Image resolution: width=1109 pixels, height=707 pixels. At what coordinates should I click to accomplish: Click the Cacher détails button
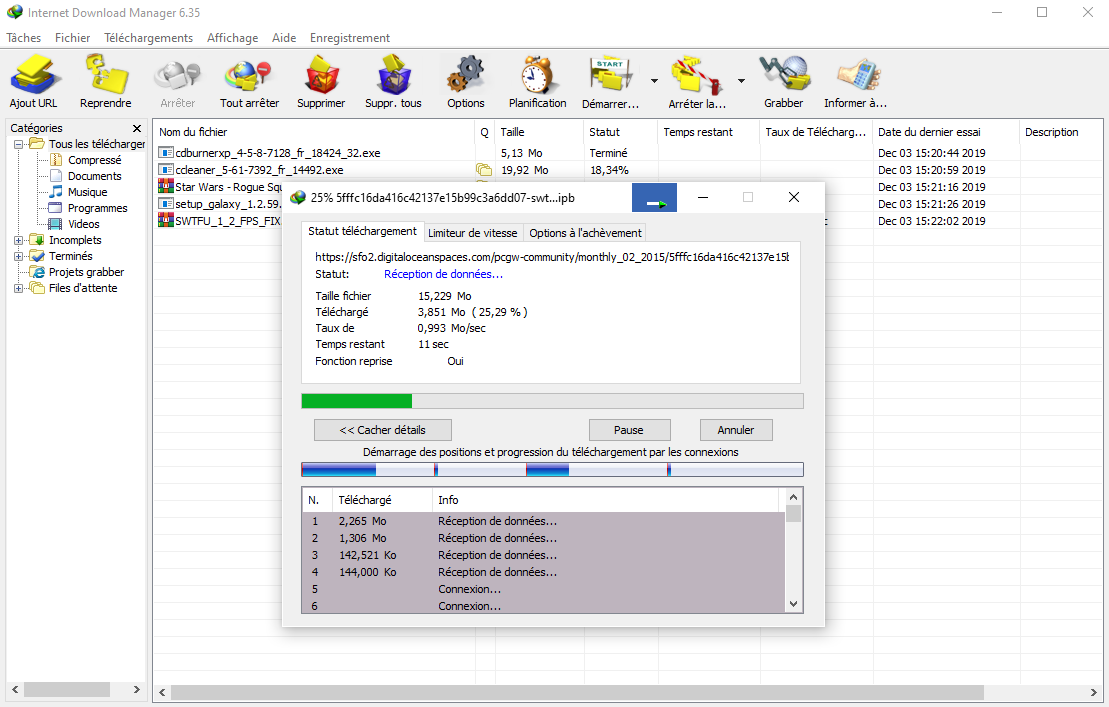pos(383,430)
